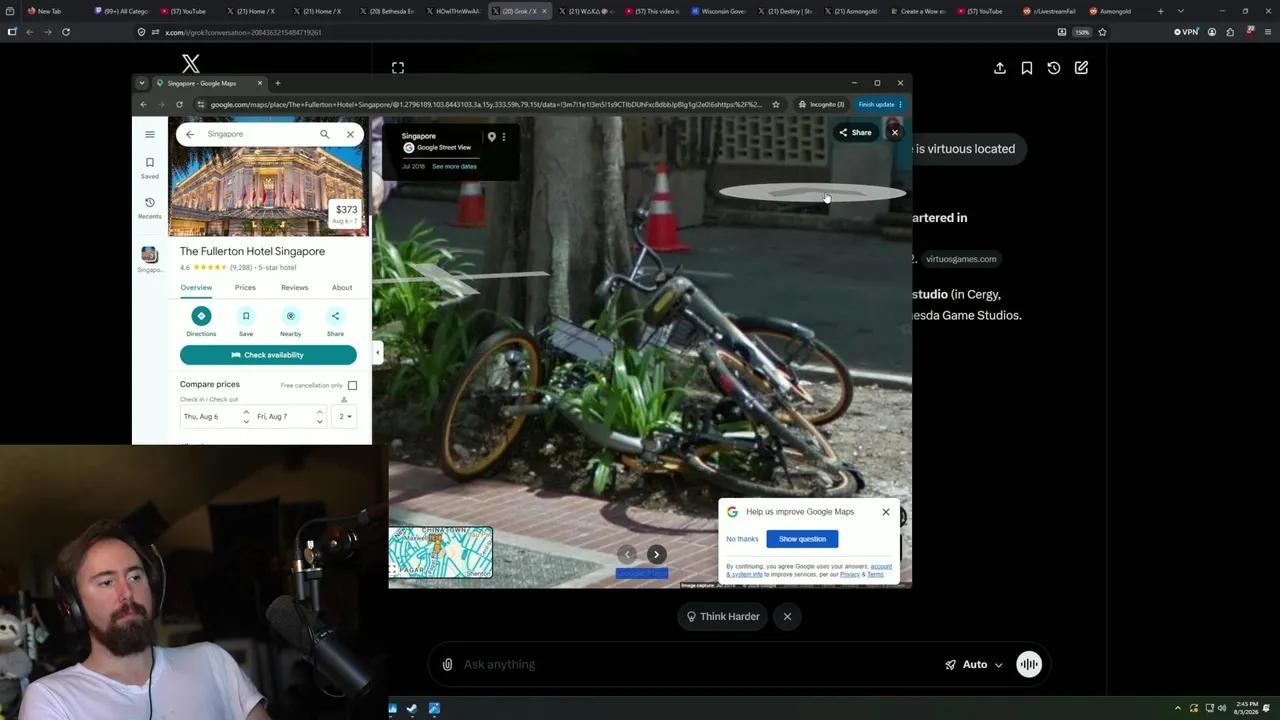
Task: Open Finish update menu in Chrome
Action: 880,104
